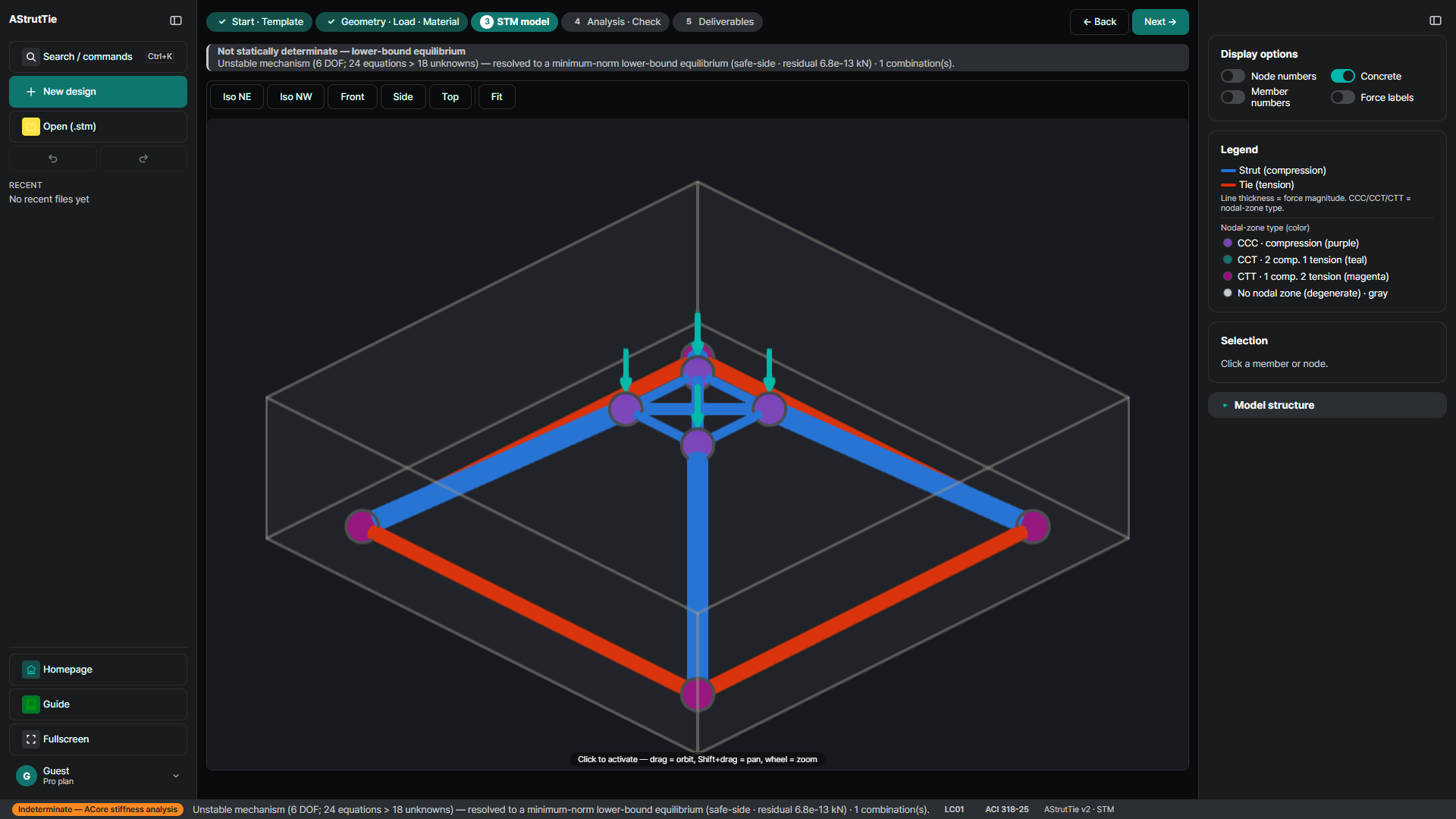Select the STM model step
This screenshot has width=1456, height=819.
point(514,22)
